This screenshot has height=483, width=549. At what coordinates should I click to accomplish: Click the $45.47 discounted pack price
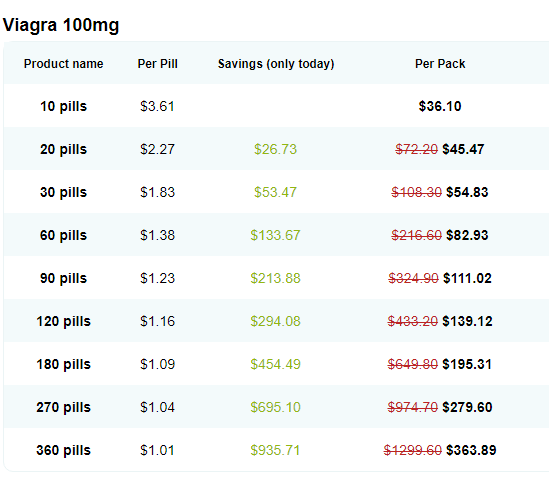coord(463,149)
